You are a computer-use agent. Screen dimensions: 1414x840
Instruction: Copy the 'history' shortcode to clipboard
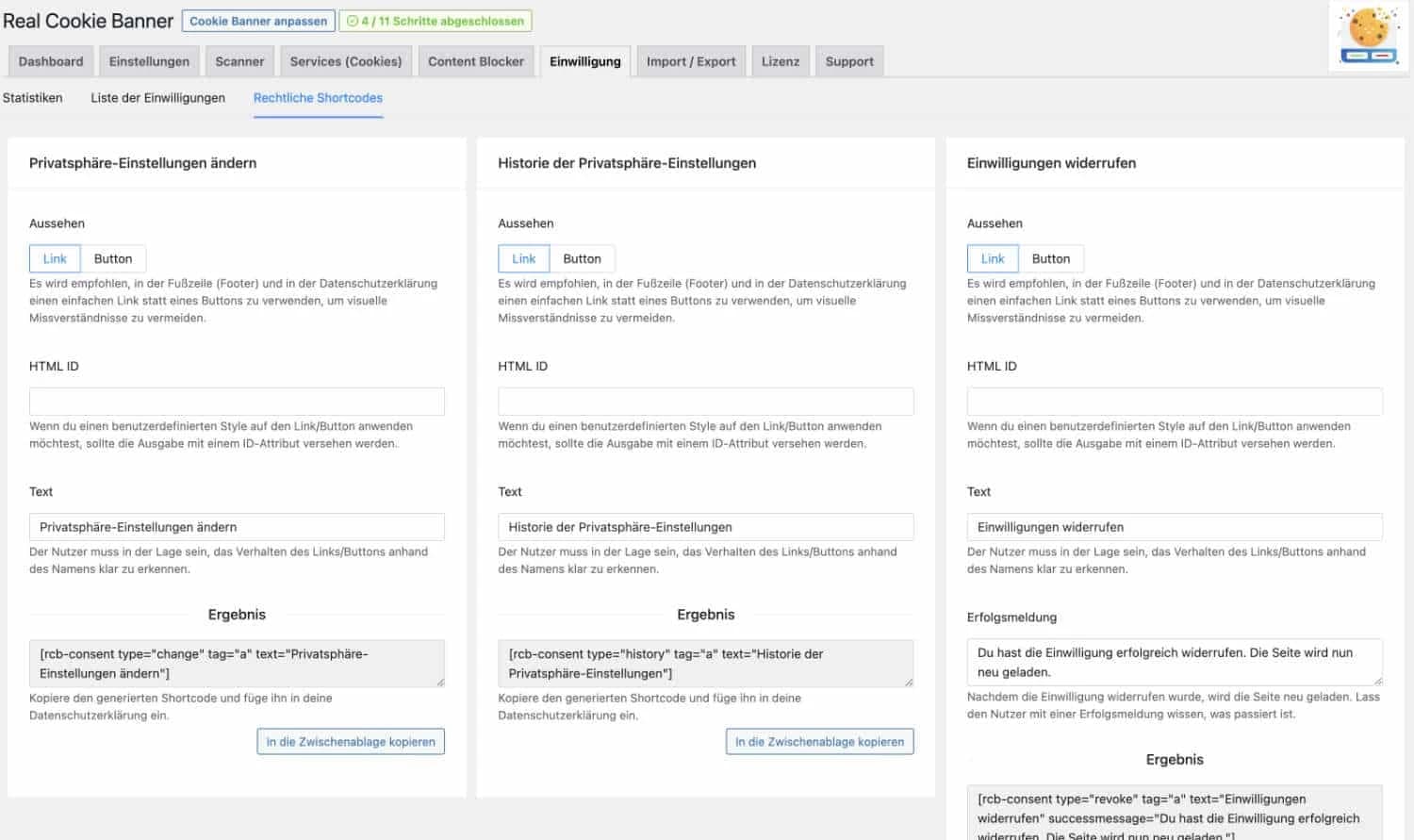click(819, 742)
